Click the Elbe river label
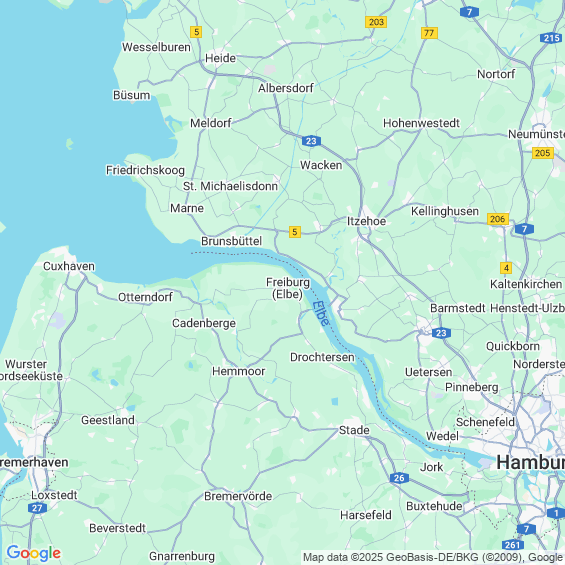The image size is (565, 565). [321, 313]
